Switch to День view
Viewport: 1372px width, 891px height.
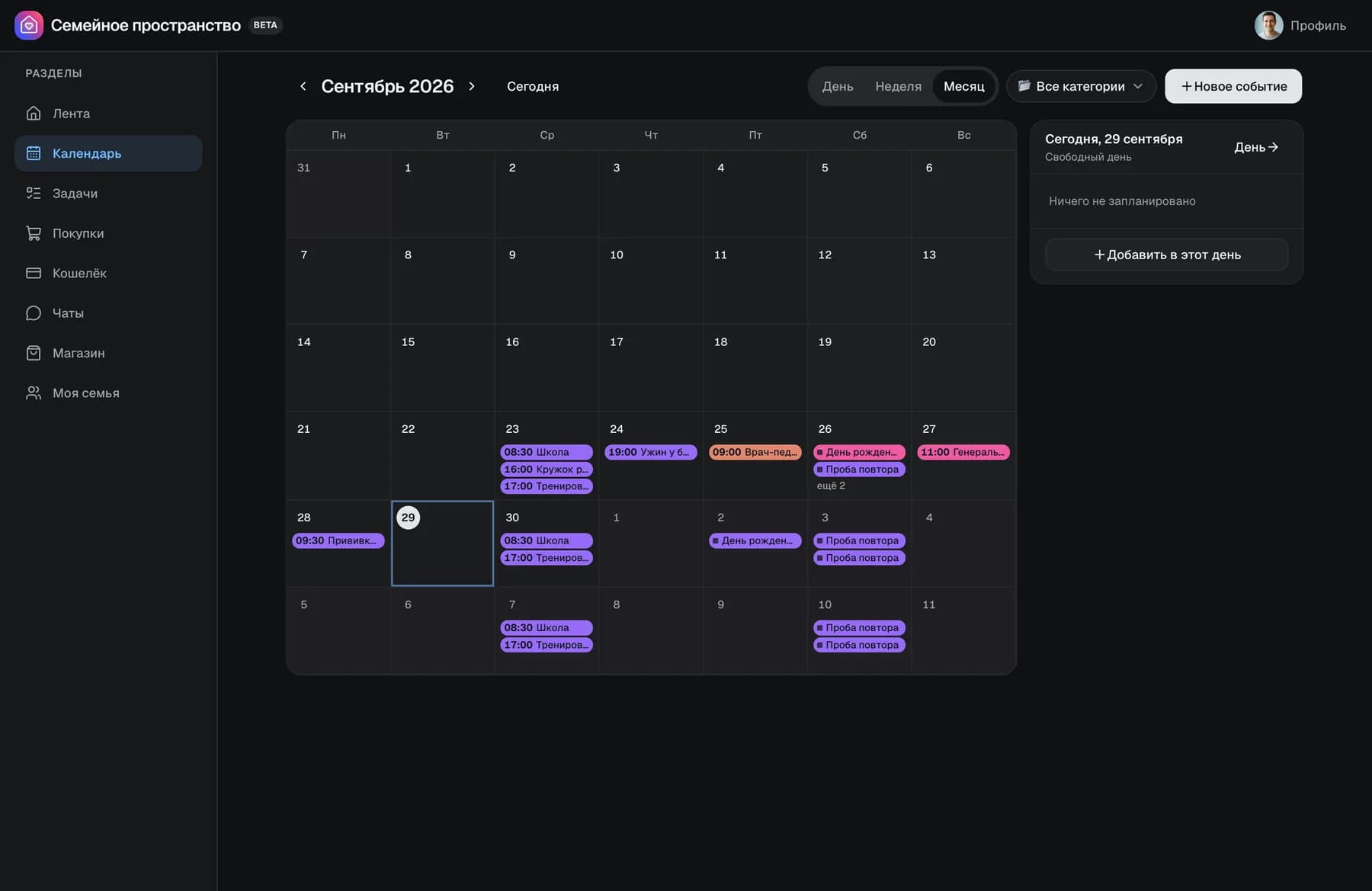pyautogui.click(x=837, y=86)
